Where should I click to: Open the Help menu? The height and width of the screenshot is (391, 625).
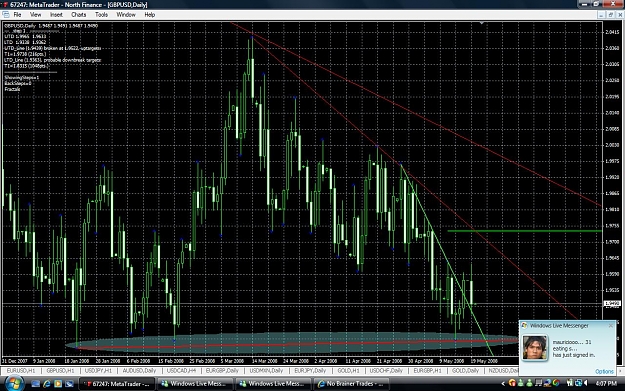[x=149, y=15]
